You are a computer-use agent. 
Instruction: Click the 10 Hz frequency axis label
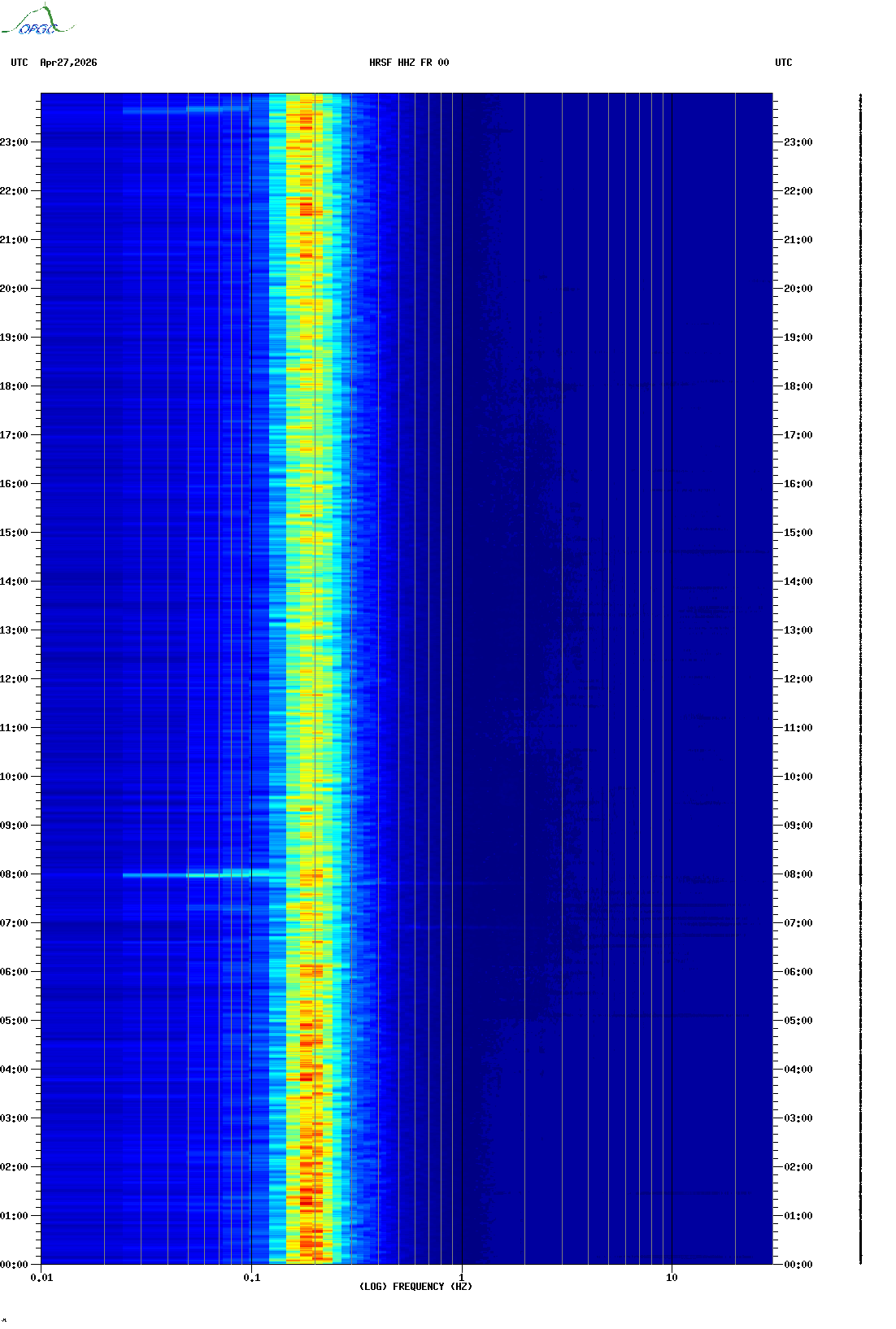coord(672,1278)
